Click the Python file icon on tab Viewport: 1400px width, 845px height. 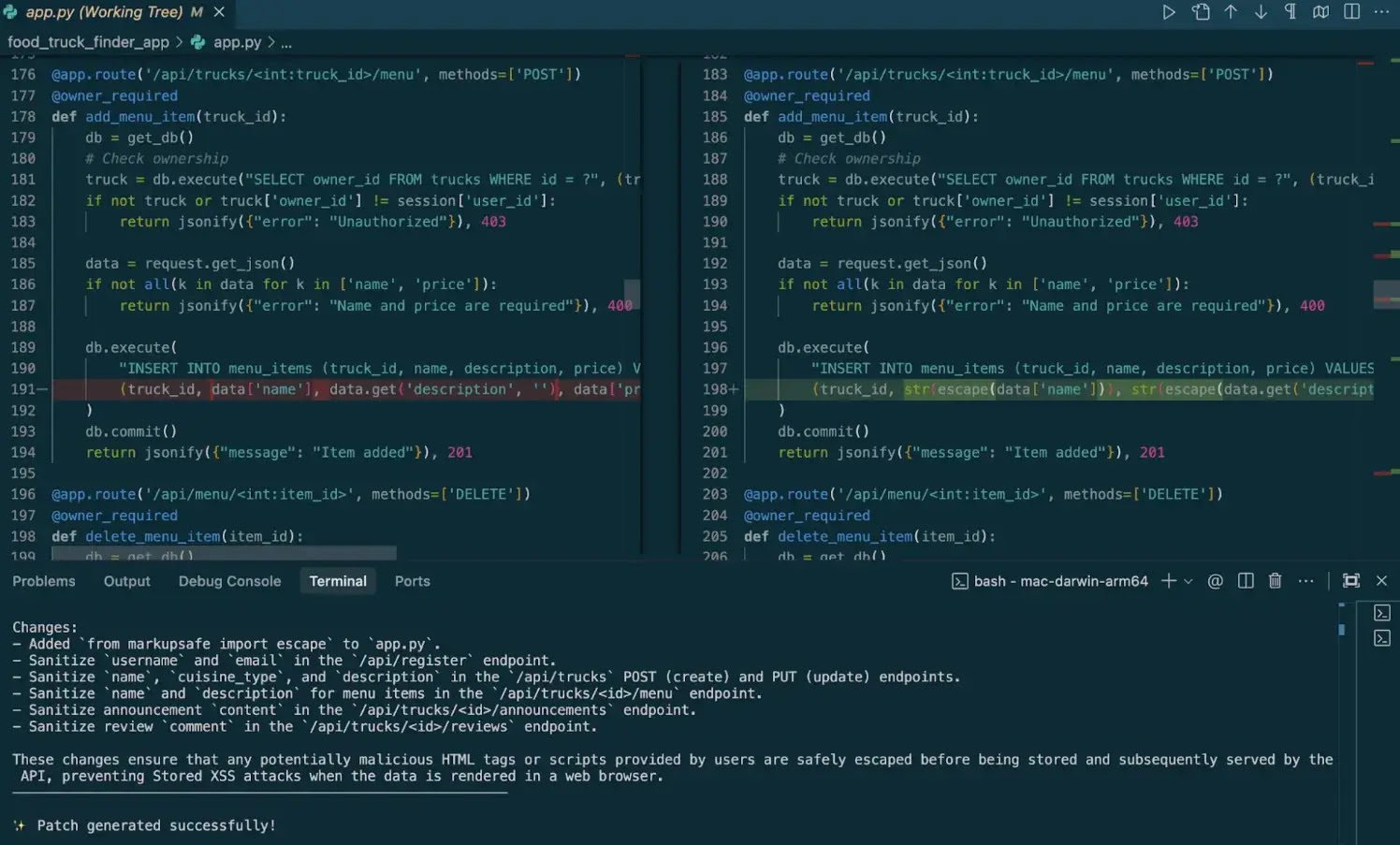tap(10, 12)
